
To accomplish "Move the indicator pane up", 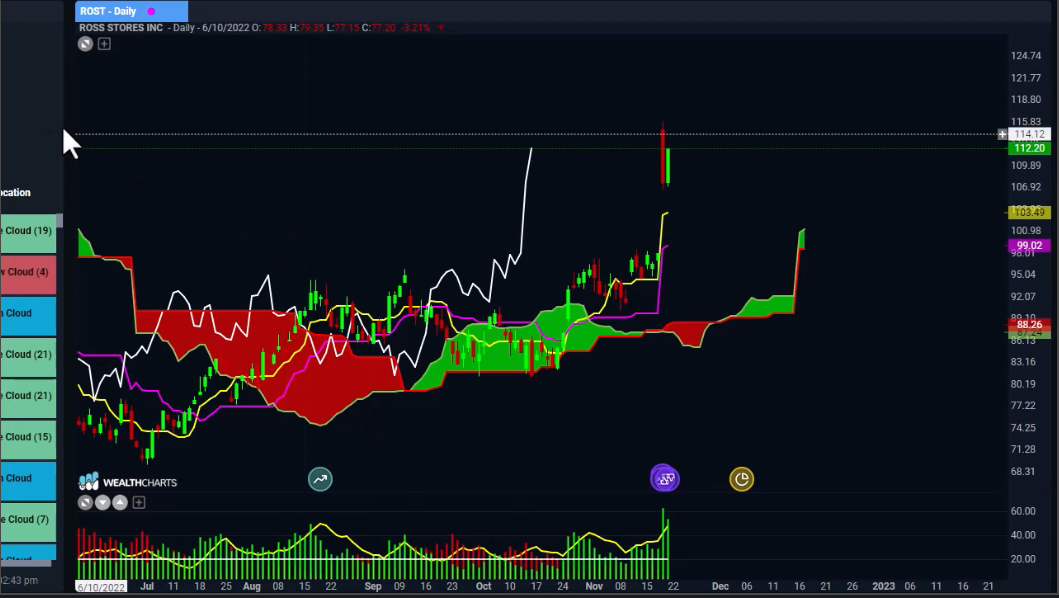I will click(x=120, y=503).
